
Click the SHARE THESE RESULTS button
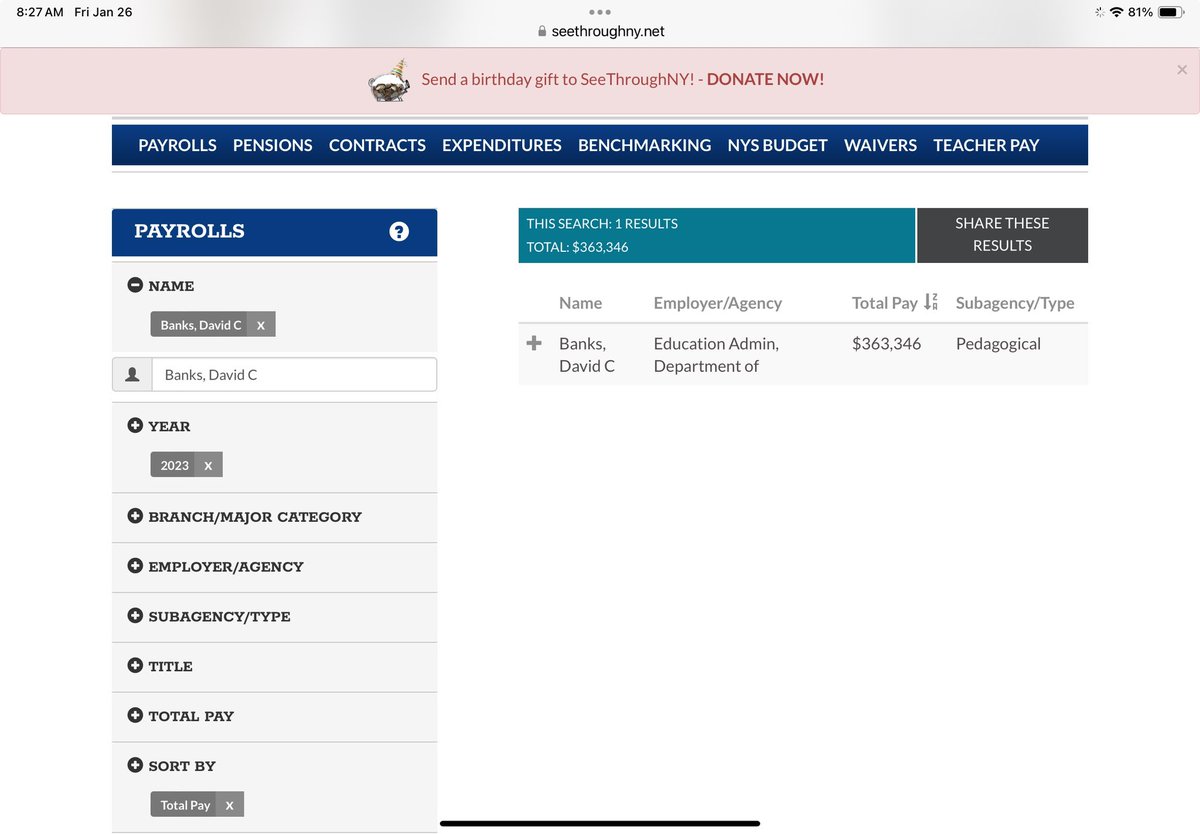[x=1002, y=235]
